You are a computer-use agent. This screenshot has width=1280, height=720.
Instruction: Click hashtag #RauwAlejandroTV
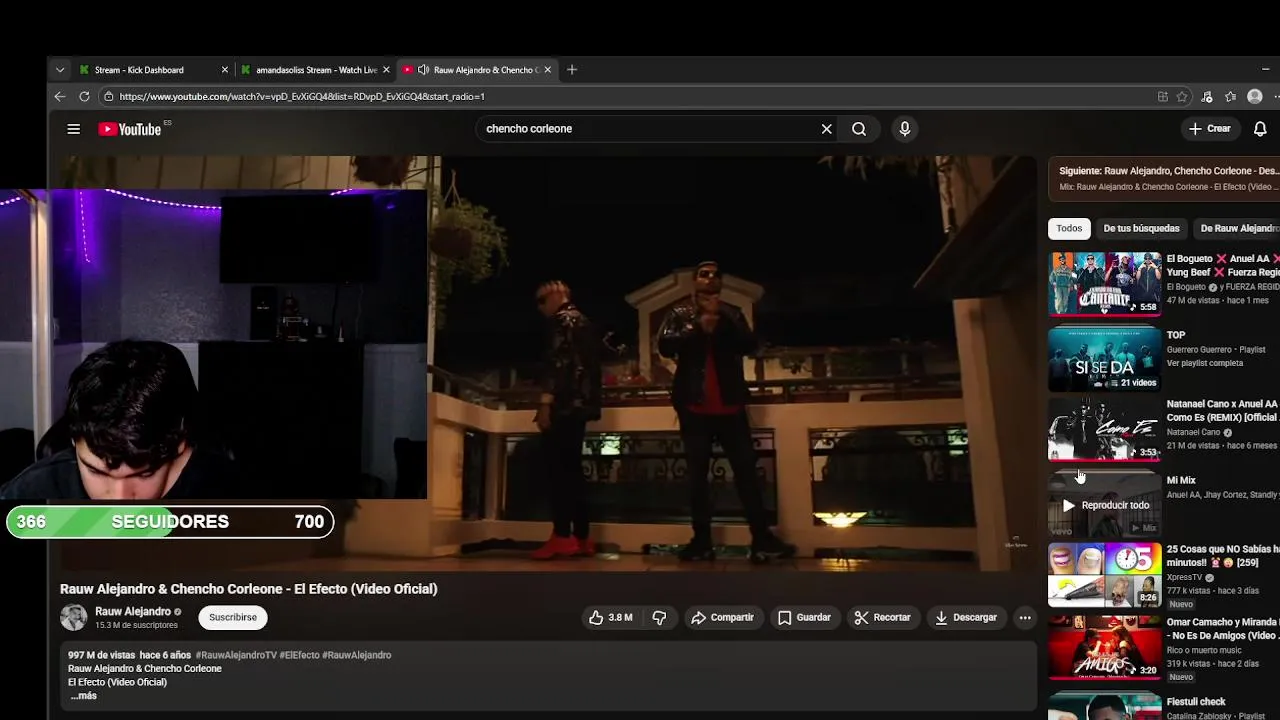(x=236, y=655)
